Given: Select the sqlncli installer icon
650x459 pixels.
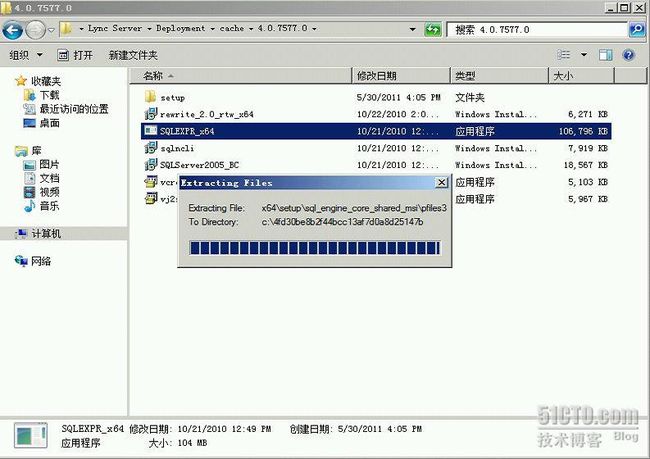Looking at the screenshot, I should [150, 148].
